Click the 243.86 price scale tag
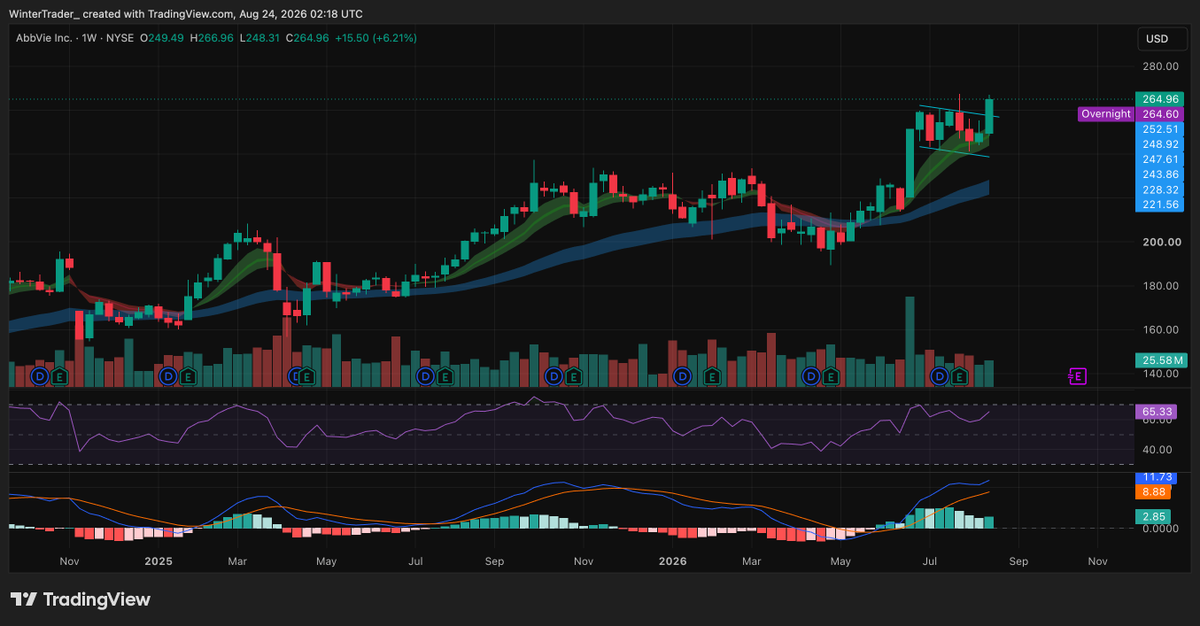 (x=1160, y=174)
